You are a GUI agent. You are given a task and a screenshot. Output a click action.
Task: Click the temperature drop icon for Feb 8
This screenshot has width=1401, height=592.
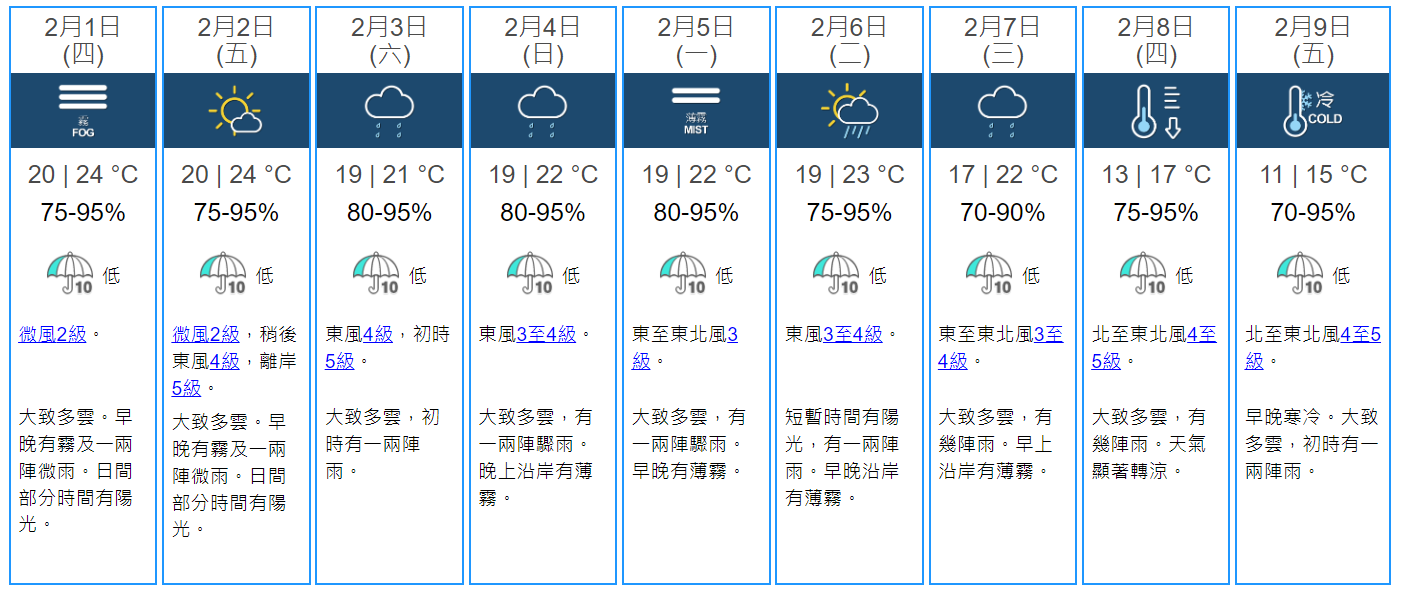(x=1156, y=110)
